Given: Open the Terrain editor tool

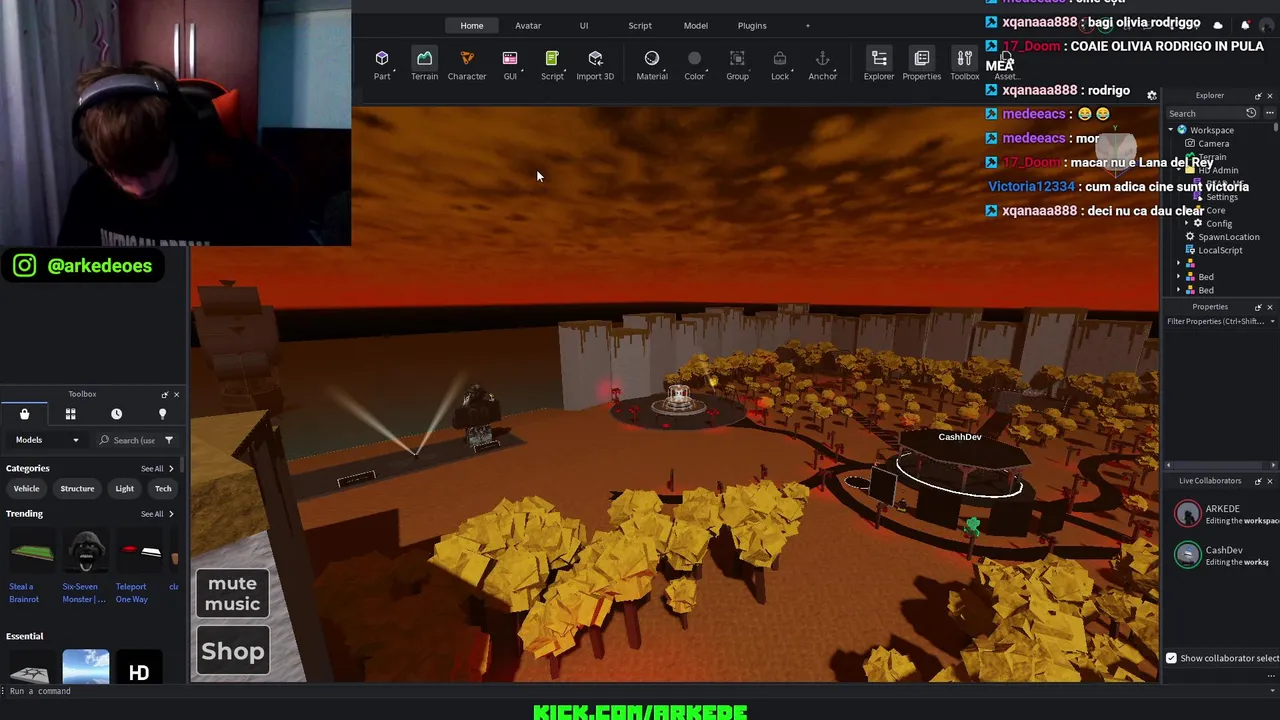Looking at the screenshot, I should 424,64.
